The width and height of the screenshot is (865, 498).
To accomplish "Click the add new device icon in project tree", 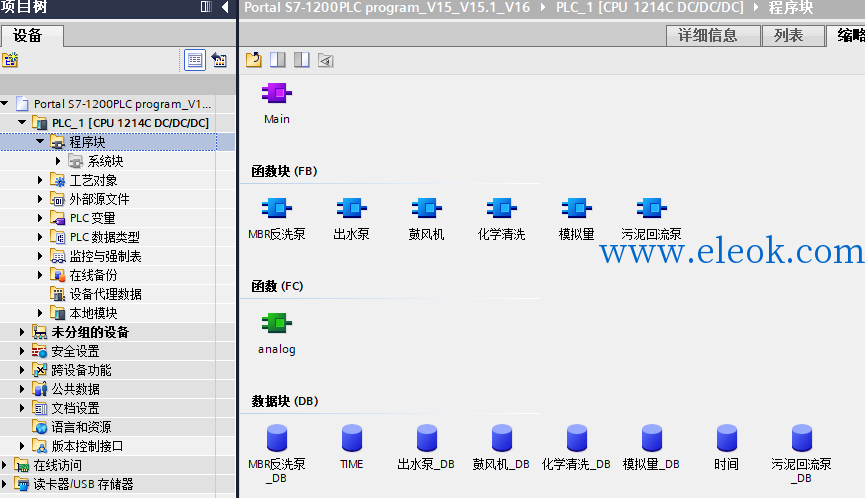I will (10, 60).
